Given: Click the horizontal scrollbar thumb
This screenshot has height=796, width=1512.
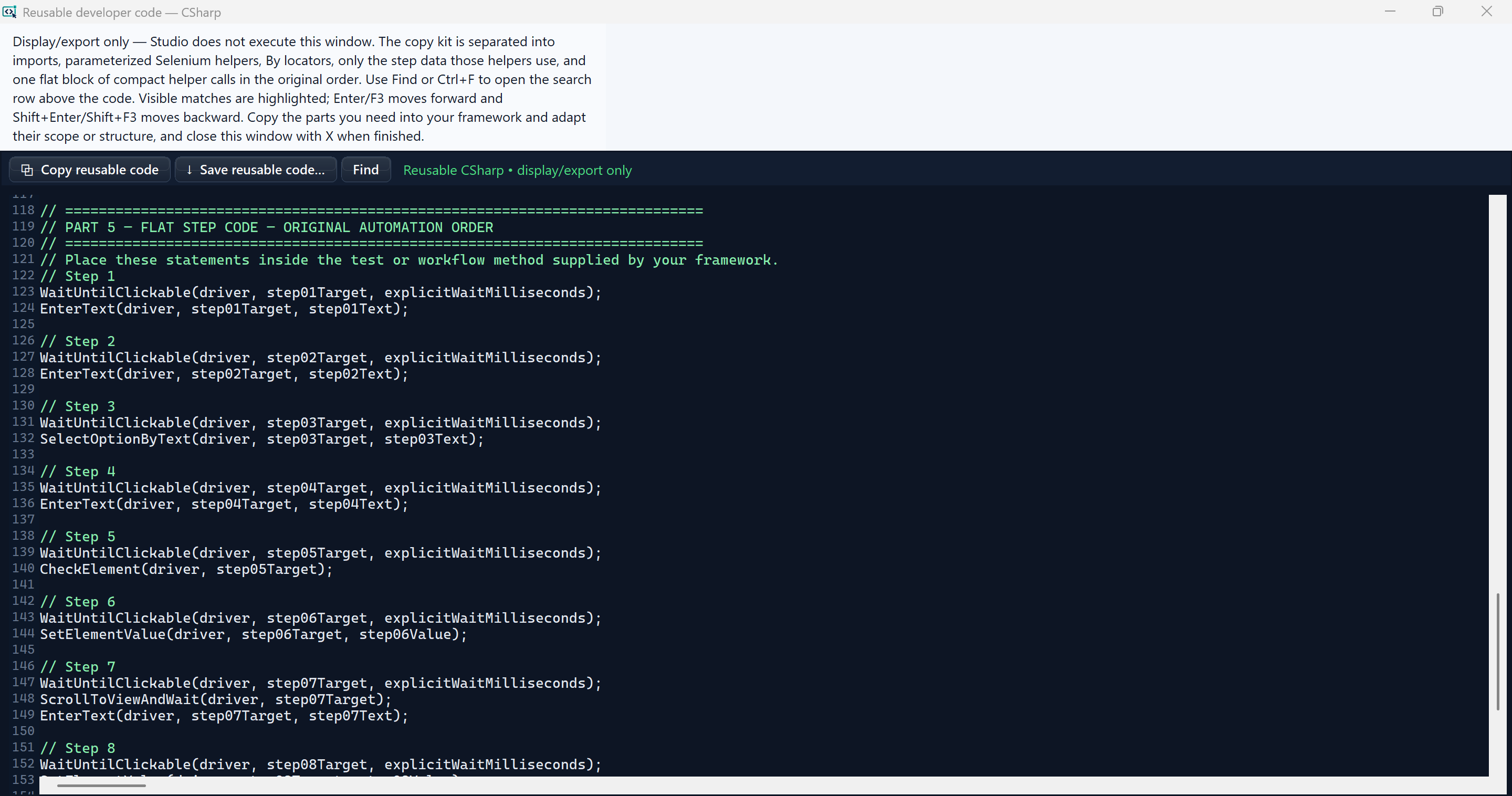Looking at the screenshot, I should click(101, 785).
